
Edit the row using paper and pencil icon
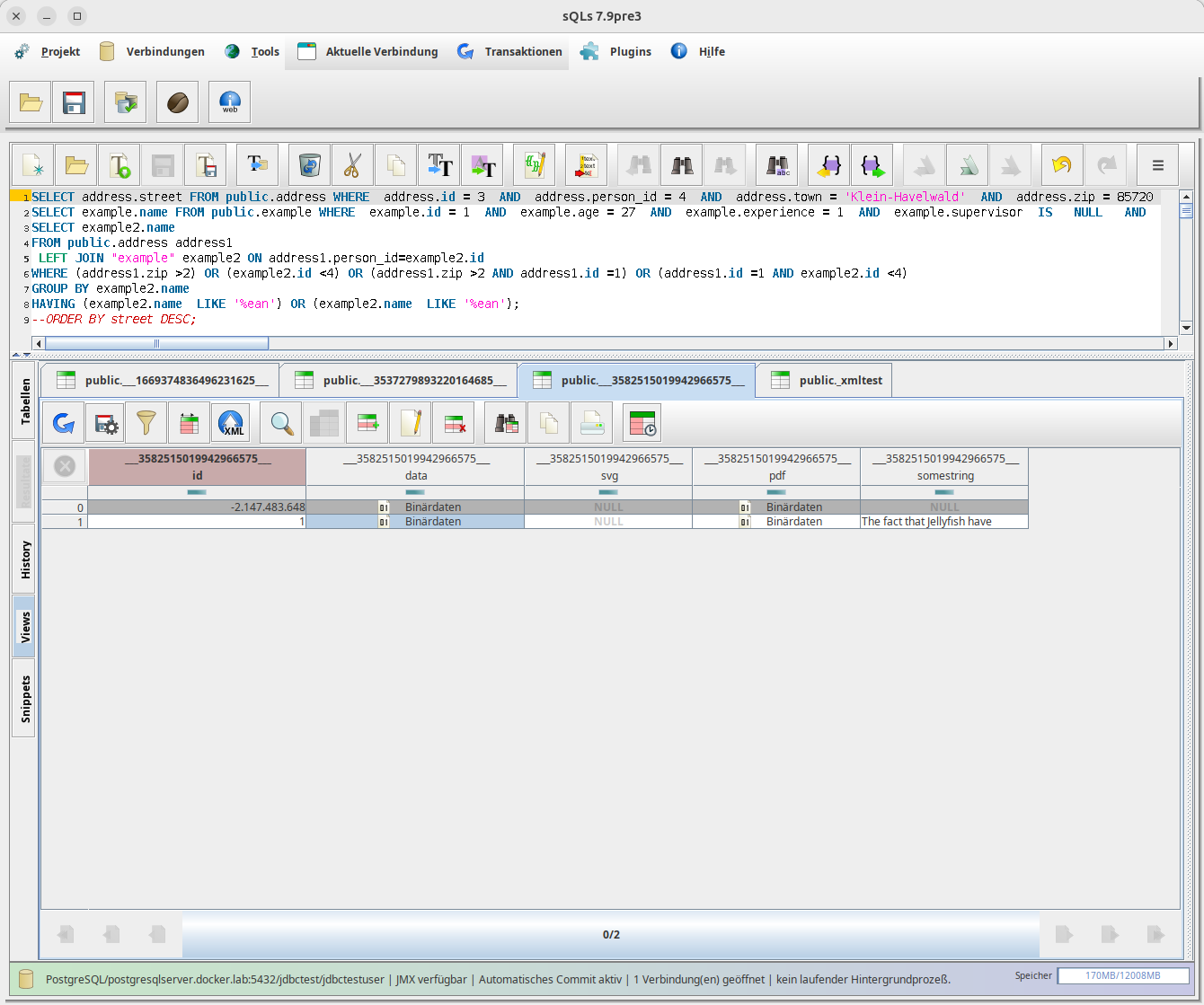411,423
